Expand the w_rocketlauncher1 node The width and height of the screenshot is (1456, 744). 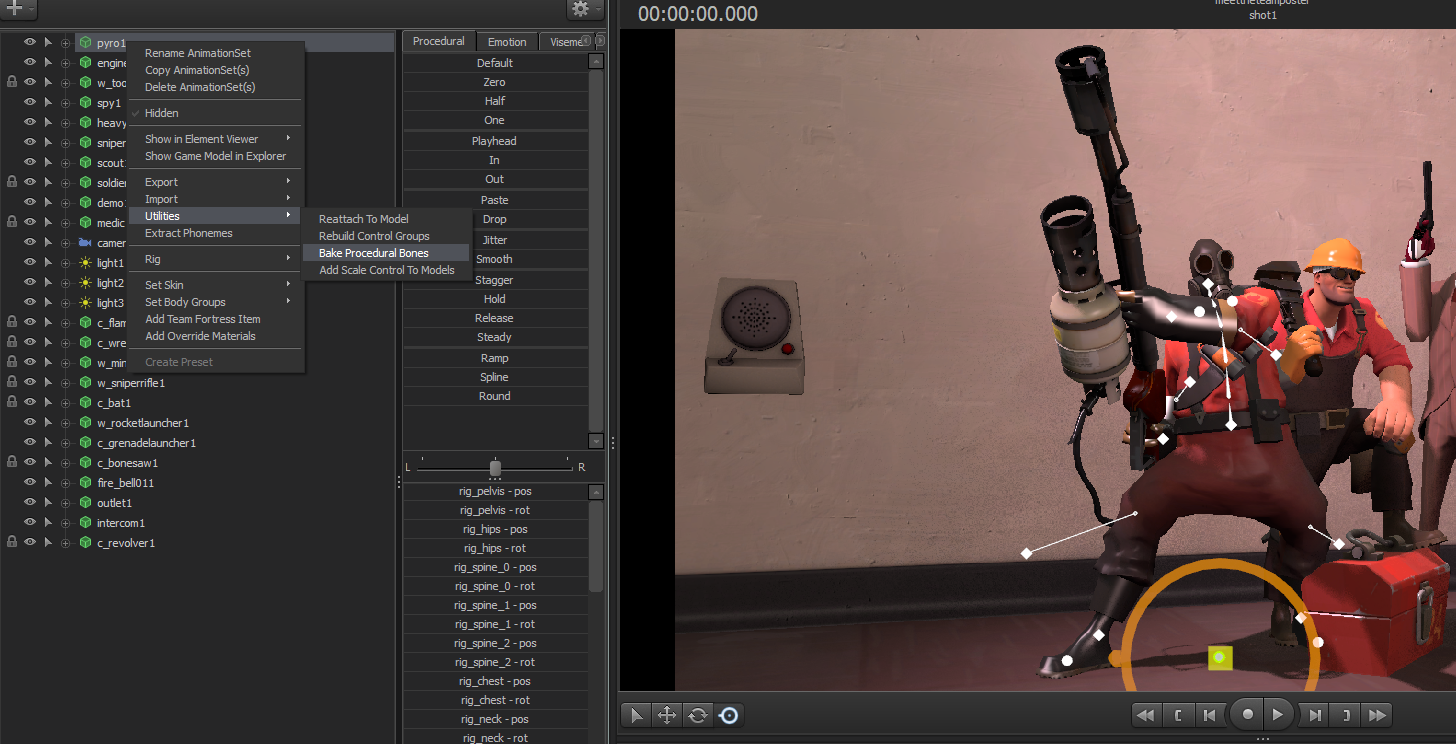(x=66, y=423)
